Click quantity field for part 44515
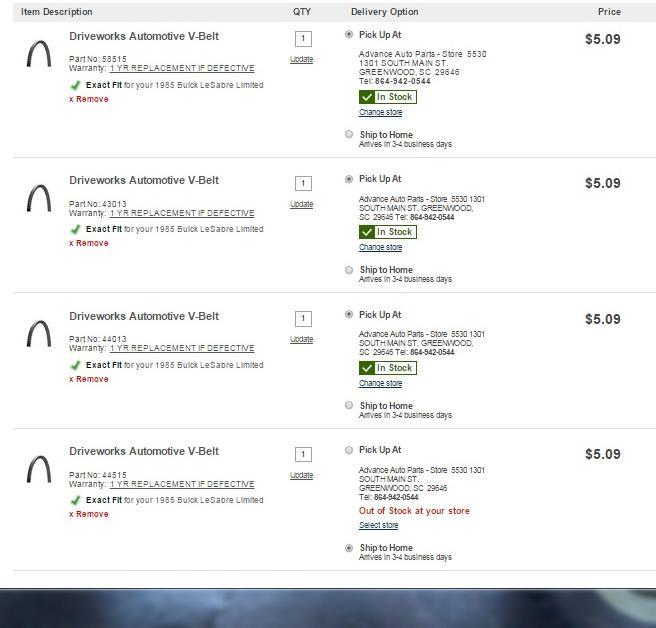 coord(303,454)
